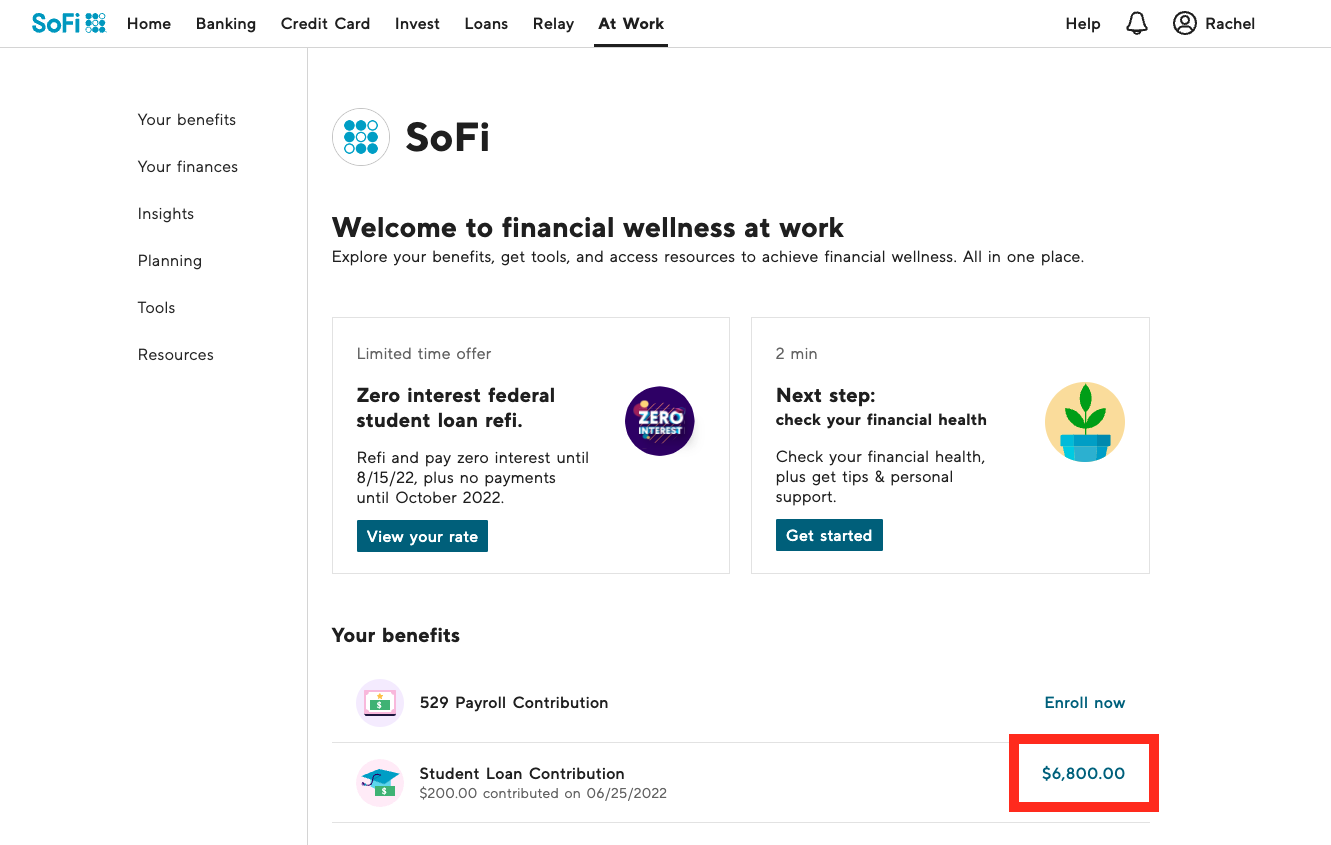The width and height of the screenshot is (1331, 845).
Task: Click the plant financial health icon
Action: (1085, 422)
